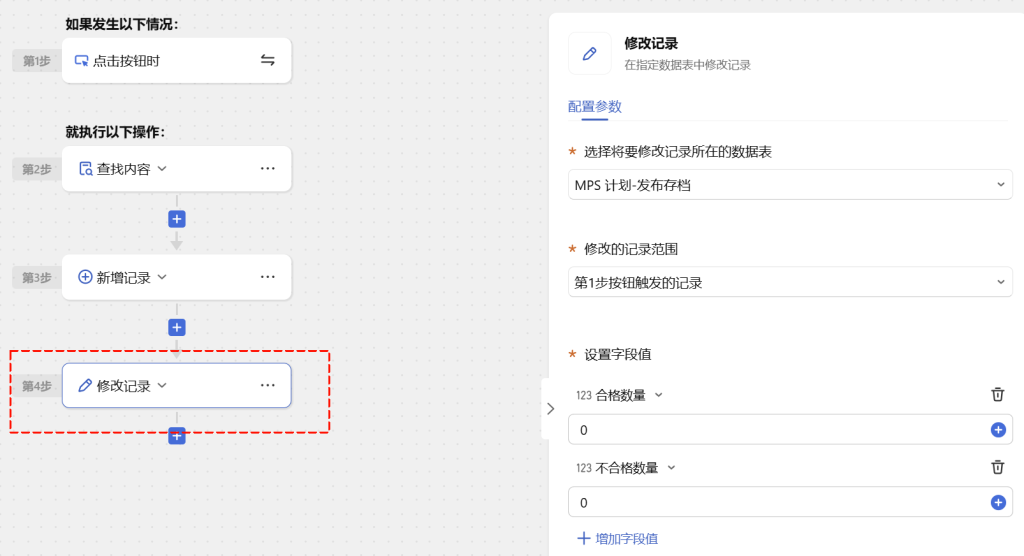
Task: Add a step after 查找内容
Action: click(177, 219)
